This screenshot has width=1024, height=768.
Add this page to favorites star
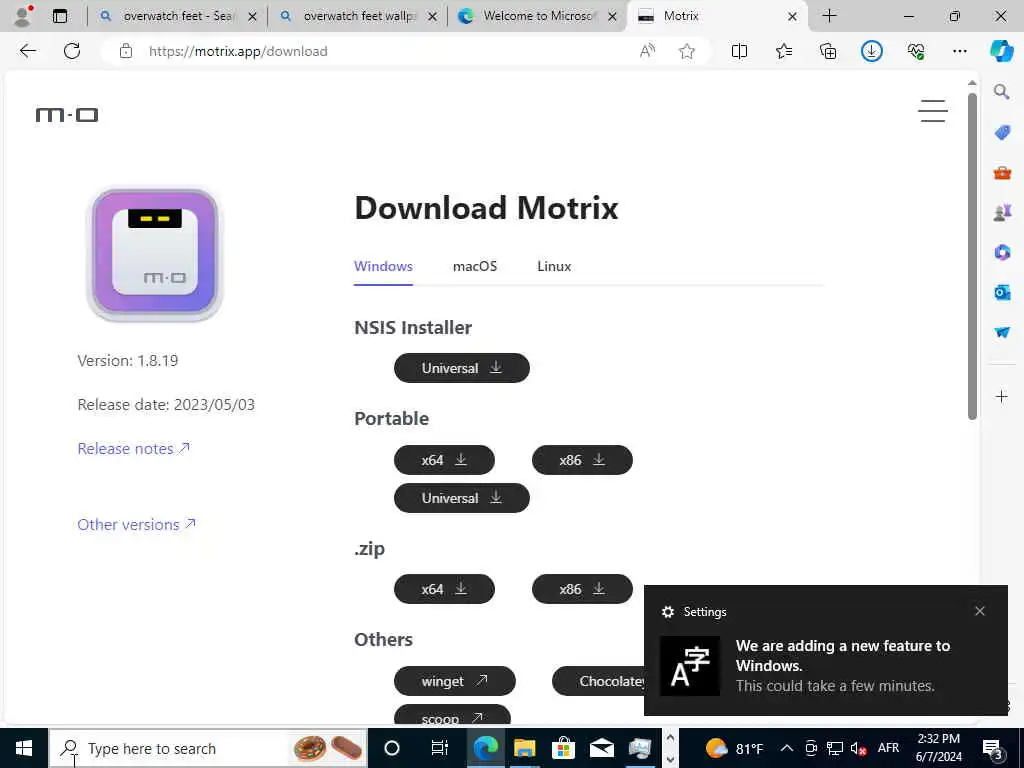pyautogui.click(x=686, y=51)
